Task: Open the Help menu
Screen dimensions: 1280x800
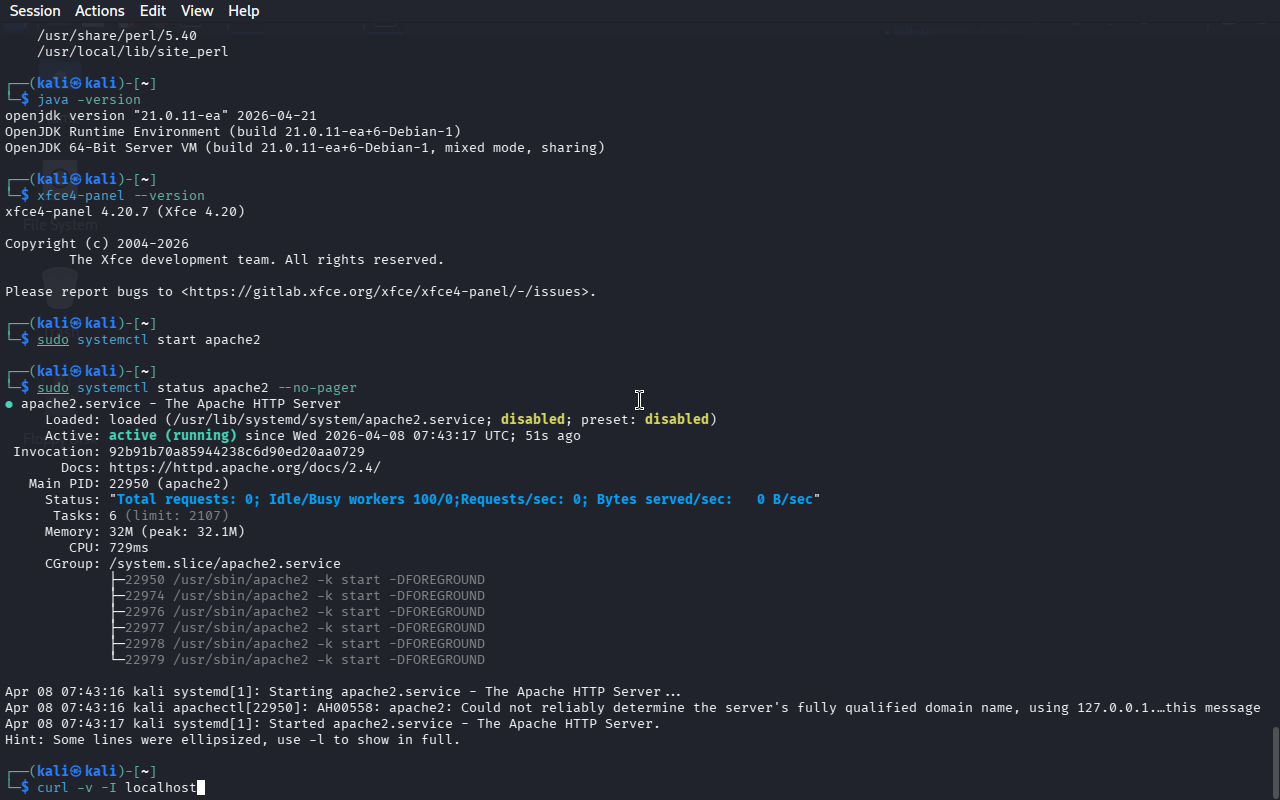Action: click(243, 11)
